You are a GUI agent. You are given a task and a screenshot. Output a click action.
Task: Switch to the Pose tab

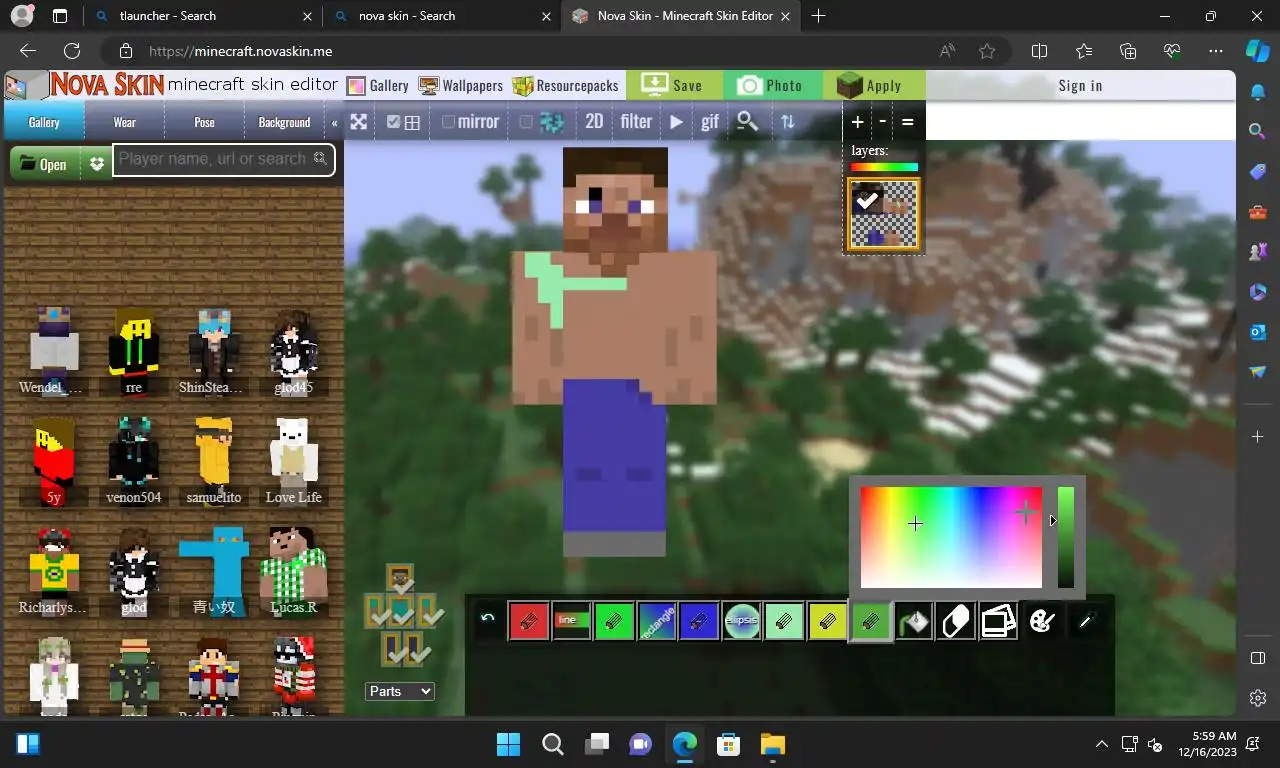pyautogui.click(x=205, y=122)
